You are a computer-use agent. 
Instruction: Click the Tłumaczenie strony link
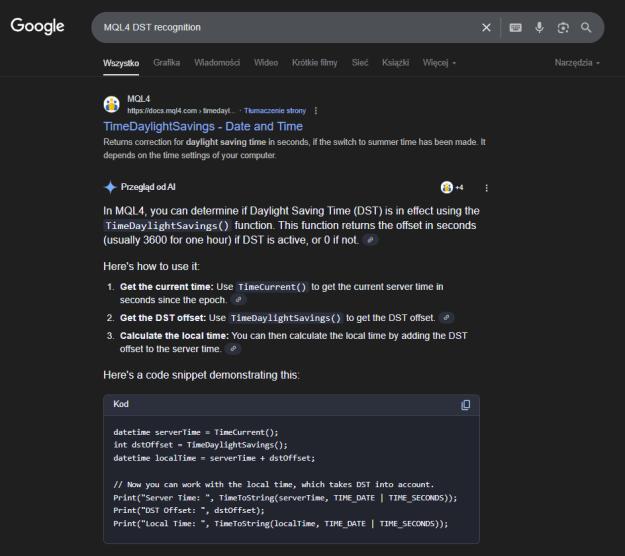pyautogui.click(x=275, y=111)
